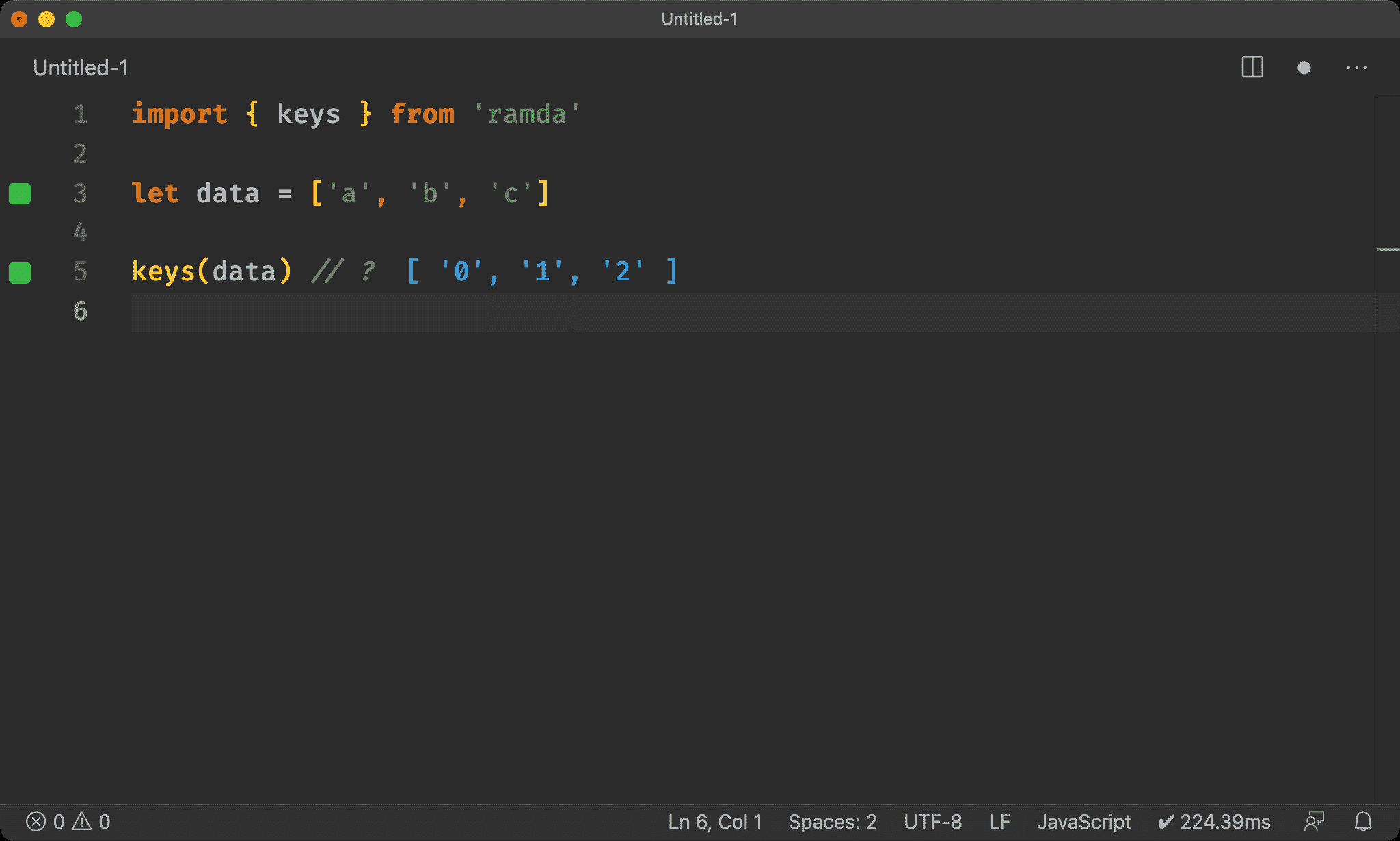This screenshot has width=1400, height=841.
Task: Open the More Actions ellipsis menu
Action: 1356,68
